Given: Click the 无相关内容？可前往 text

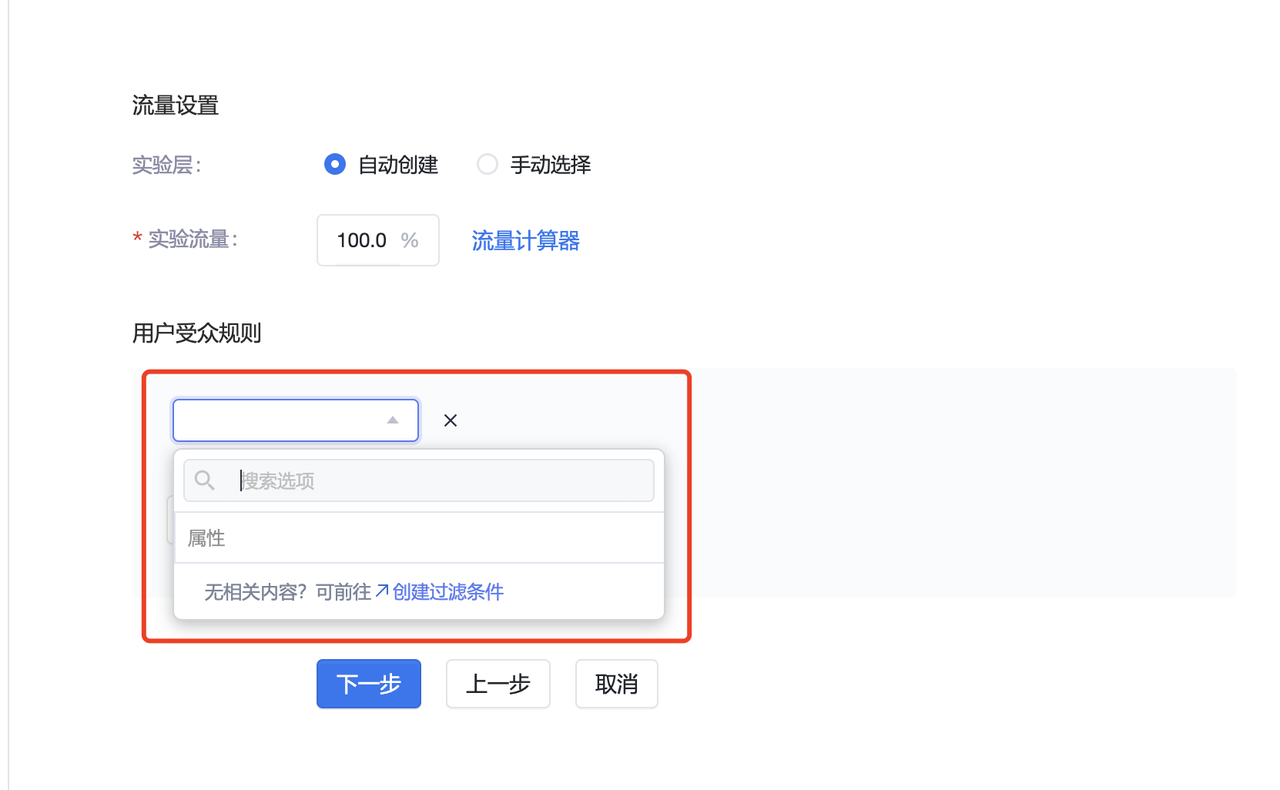Looking at the screenshot, I should pyautogui.click(x=288, y=592).
